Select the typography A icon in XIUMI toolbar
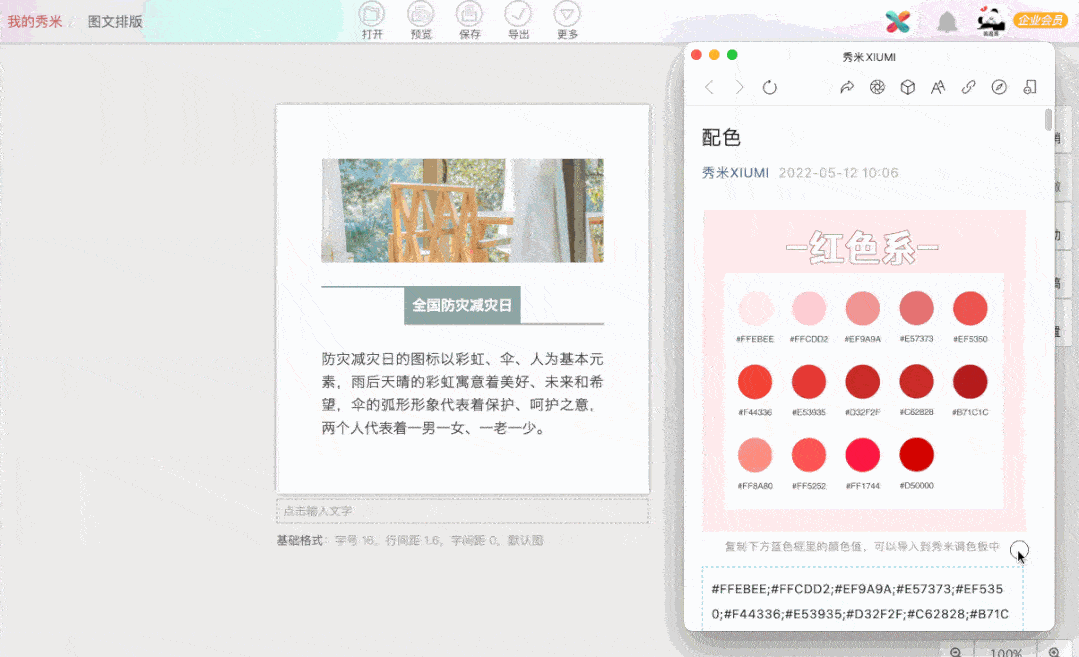Screen dimensions: 1079x657 [x=938, y=87]
